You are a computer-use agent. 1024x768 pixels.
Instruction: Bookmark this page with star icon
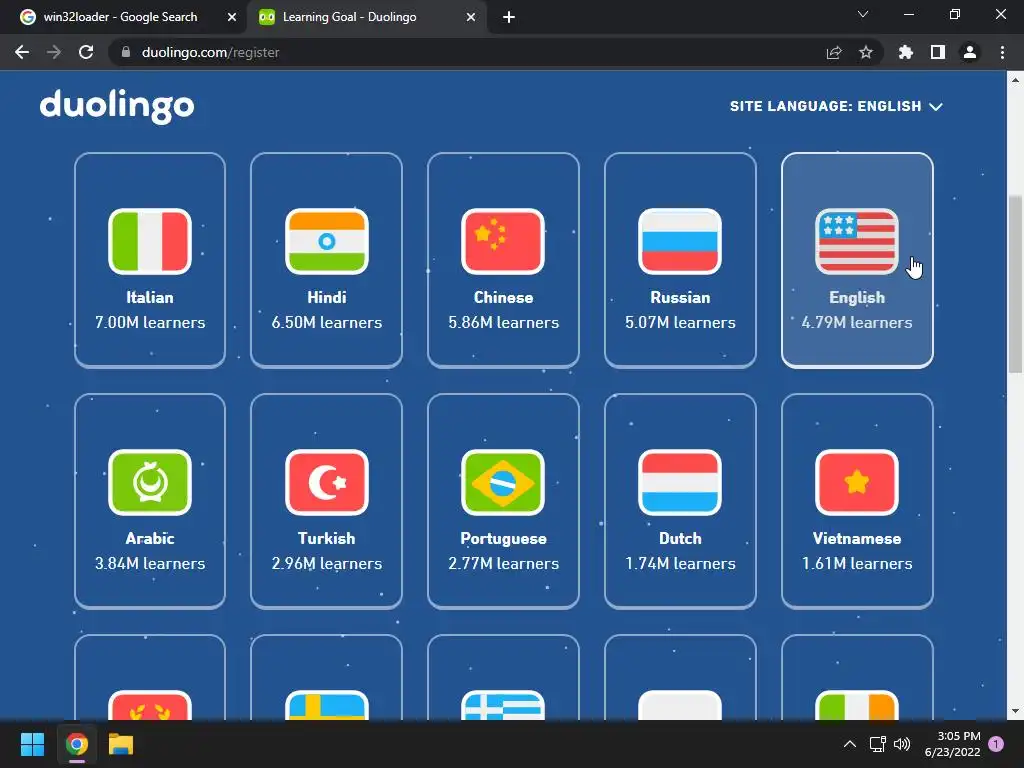coord(866,52)
